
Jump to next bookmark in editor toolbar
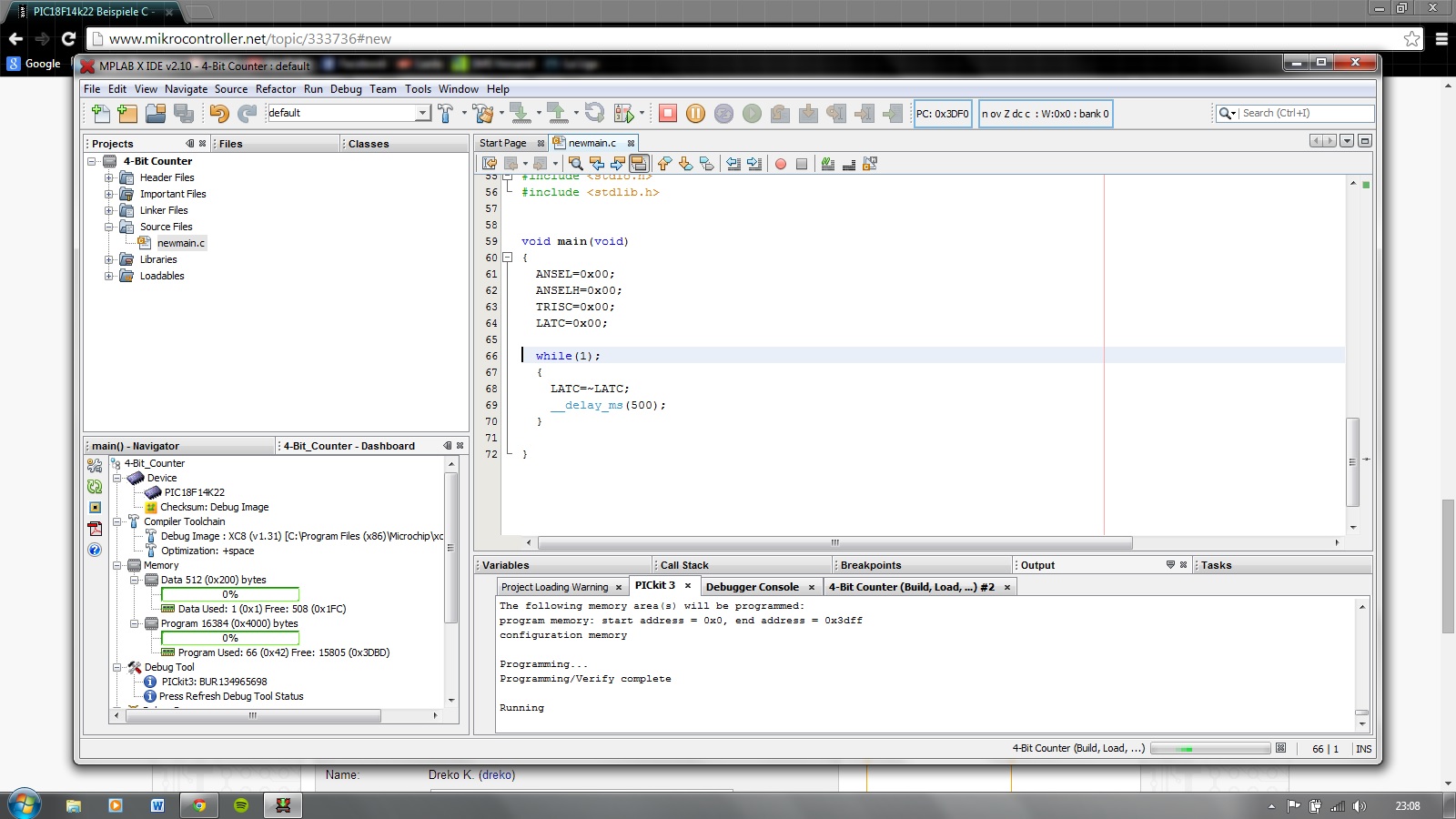685,164
